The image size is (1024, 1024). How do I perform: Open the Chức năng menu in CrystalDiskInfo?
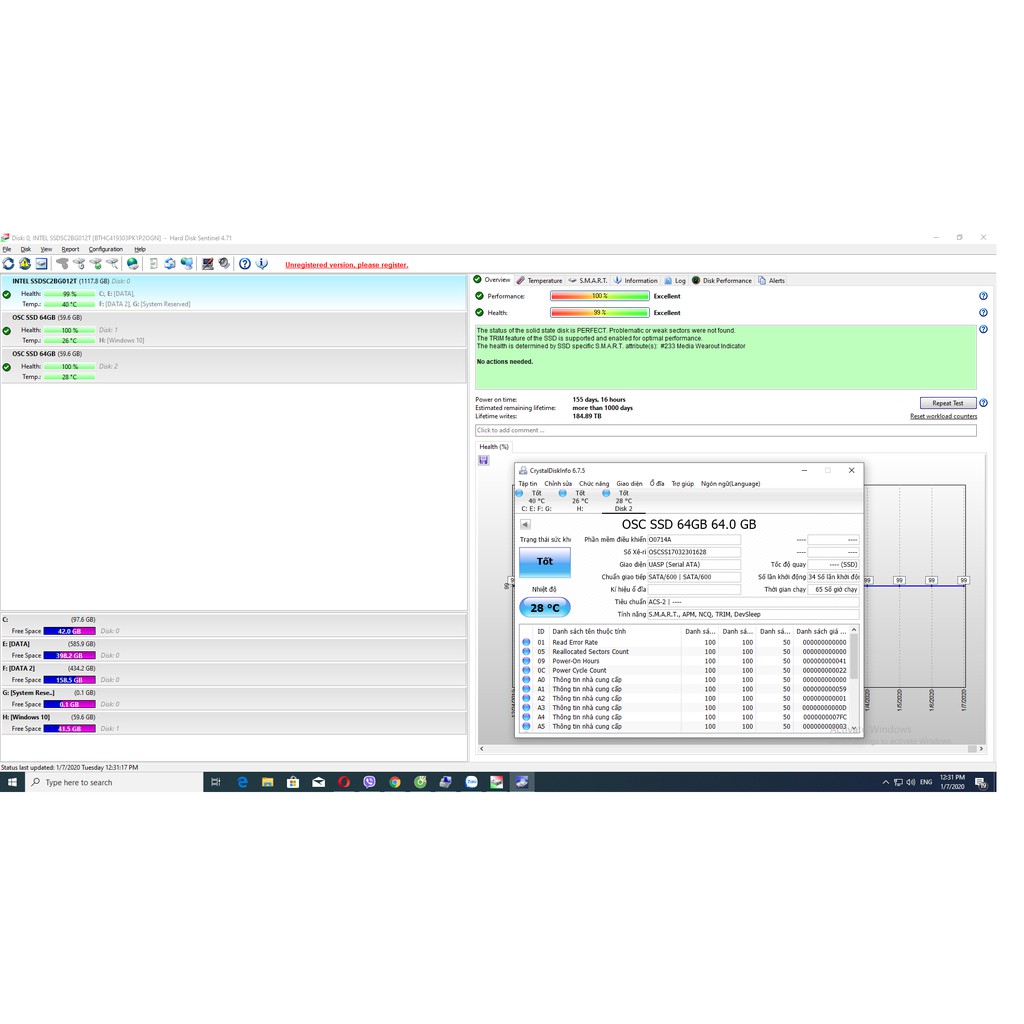(x=593, y=483)
